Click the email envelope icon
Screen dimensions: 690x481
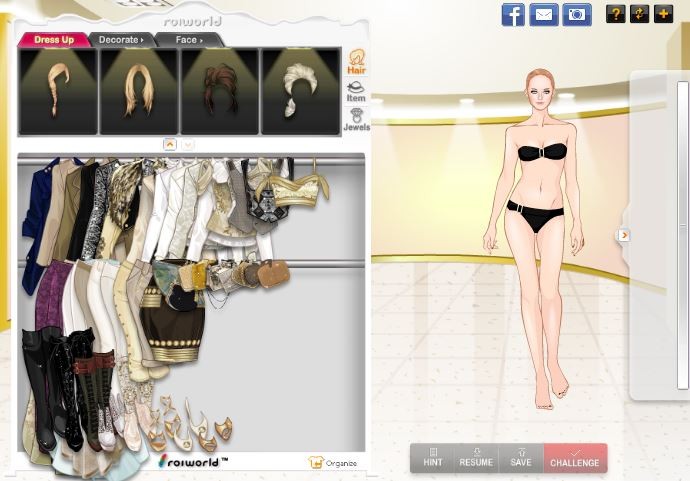[544, 14]
